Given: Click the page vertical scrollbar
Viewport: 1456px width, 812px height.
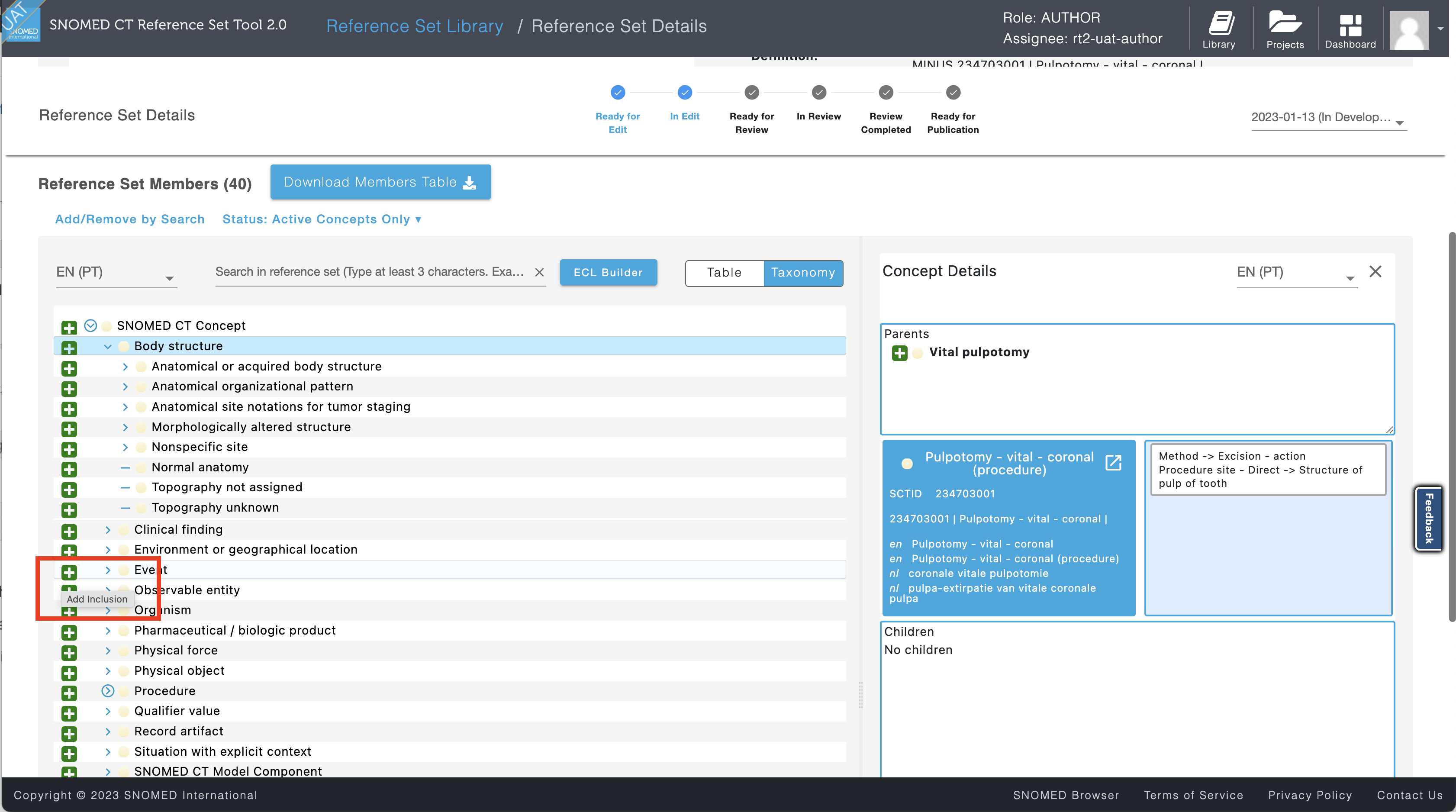Looking at the screenshot, I should point(1452,427).
